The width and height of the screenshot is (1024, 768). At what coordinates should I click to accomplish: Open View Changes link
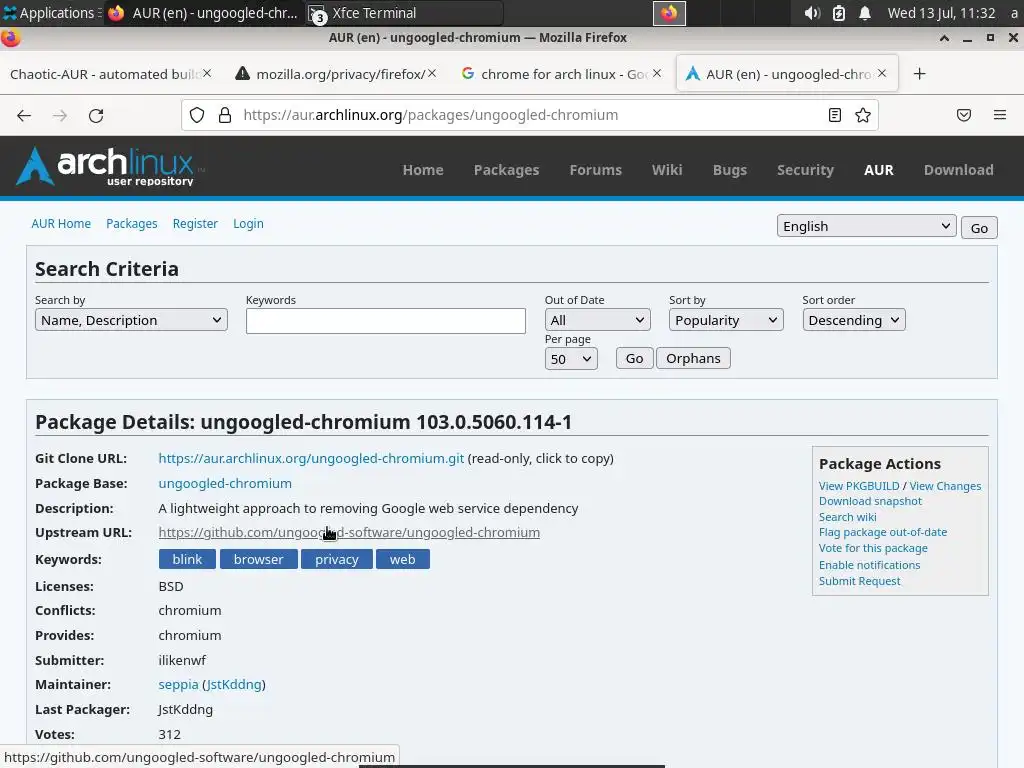[x=945, y=486]
